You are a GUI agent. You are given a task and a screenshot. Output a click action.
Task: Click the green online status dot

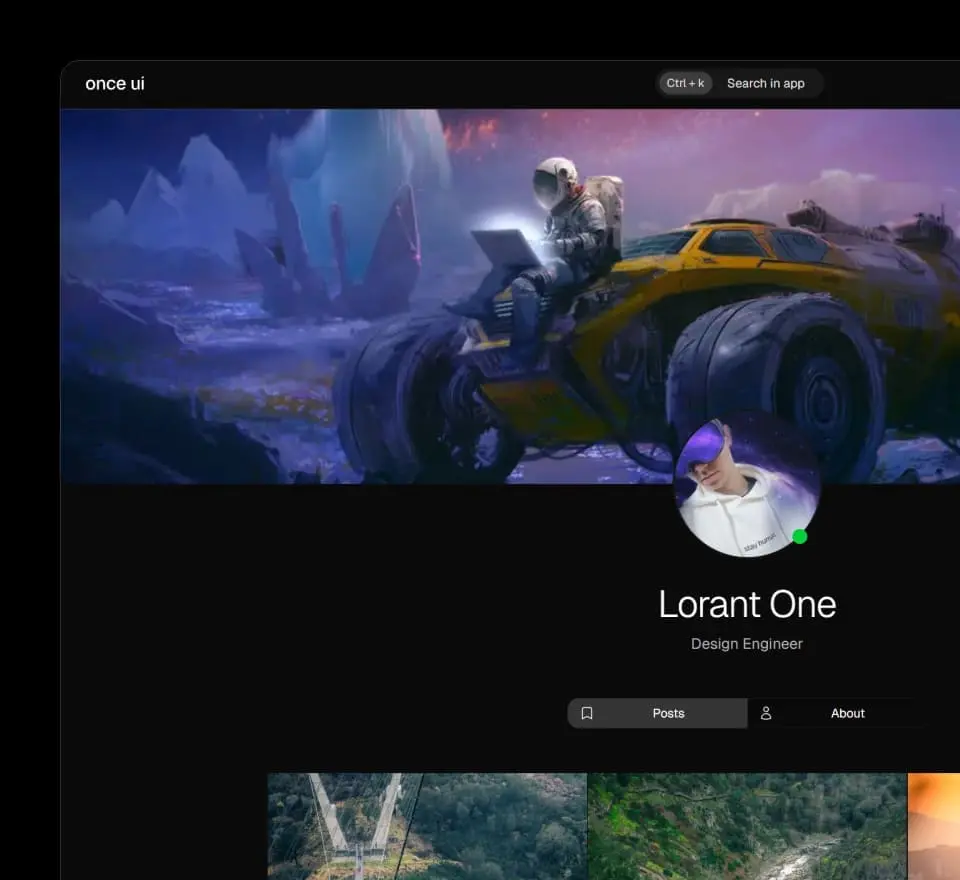click(x=799, y=537)
